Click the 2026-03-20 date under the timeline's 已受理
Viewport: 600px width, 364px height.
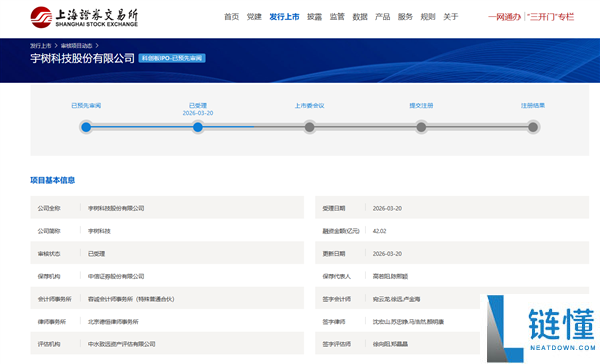(x=198, y=113)
